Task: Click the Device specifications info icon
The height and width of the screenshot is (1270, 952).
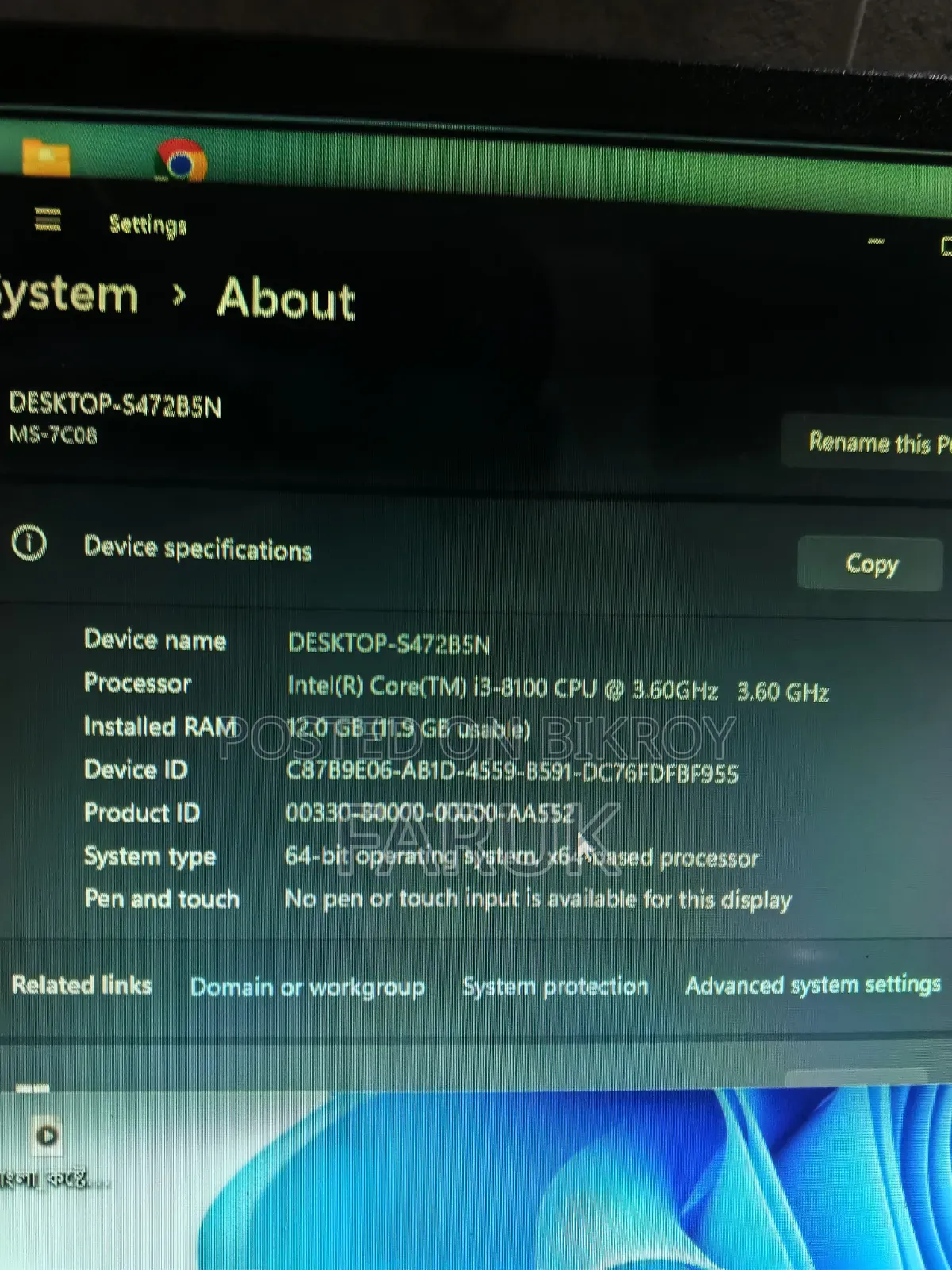Action: click(x=29, y=544)
